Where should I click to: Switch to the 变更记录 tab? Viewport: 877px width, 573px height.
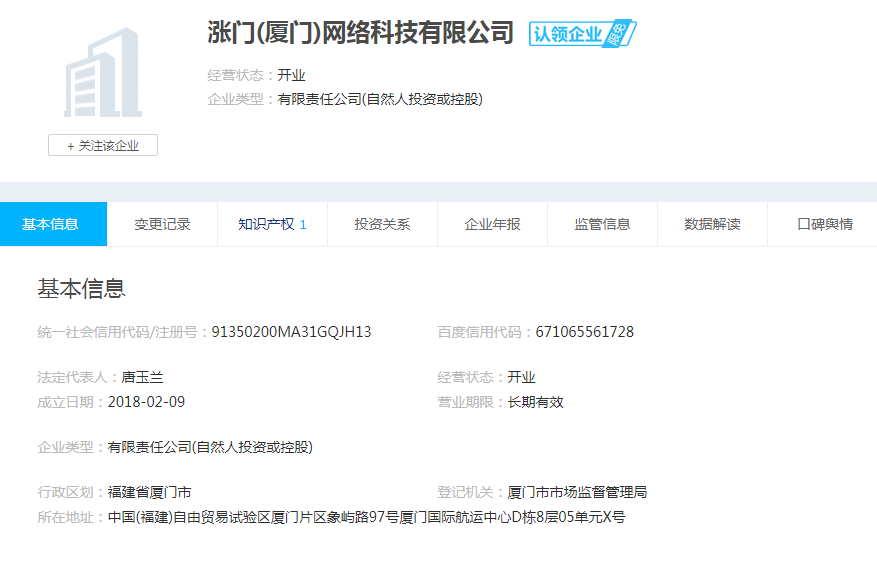tap(162, 224)
